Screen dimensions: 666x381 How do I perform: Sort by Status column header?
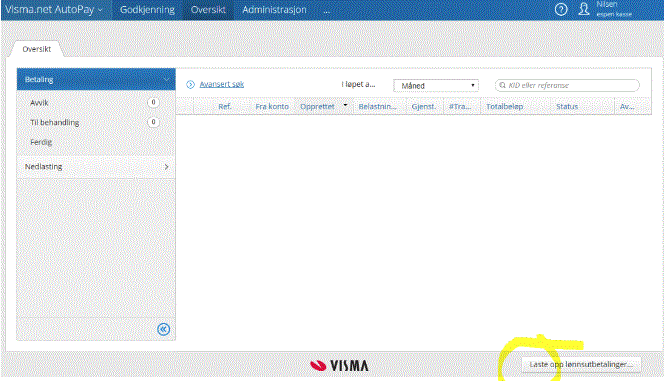pyautogui.click(x=567, y=106)
